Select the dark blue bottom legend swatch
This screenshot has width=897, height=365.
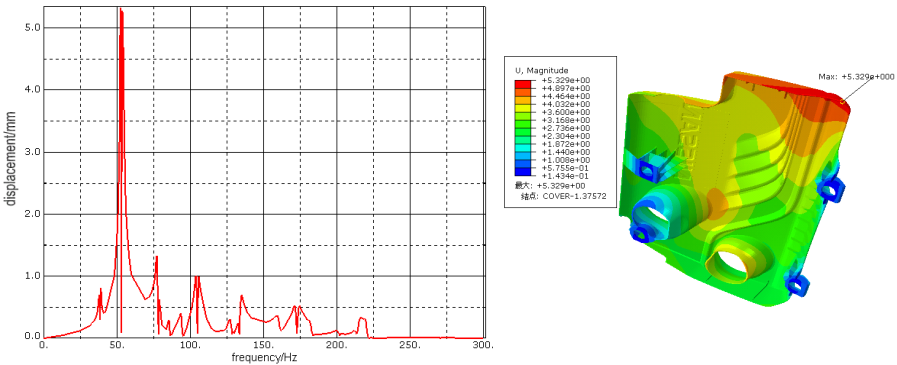522,171
